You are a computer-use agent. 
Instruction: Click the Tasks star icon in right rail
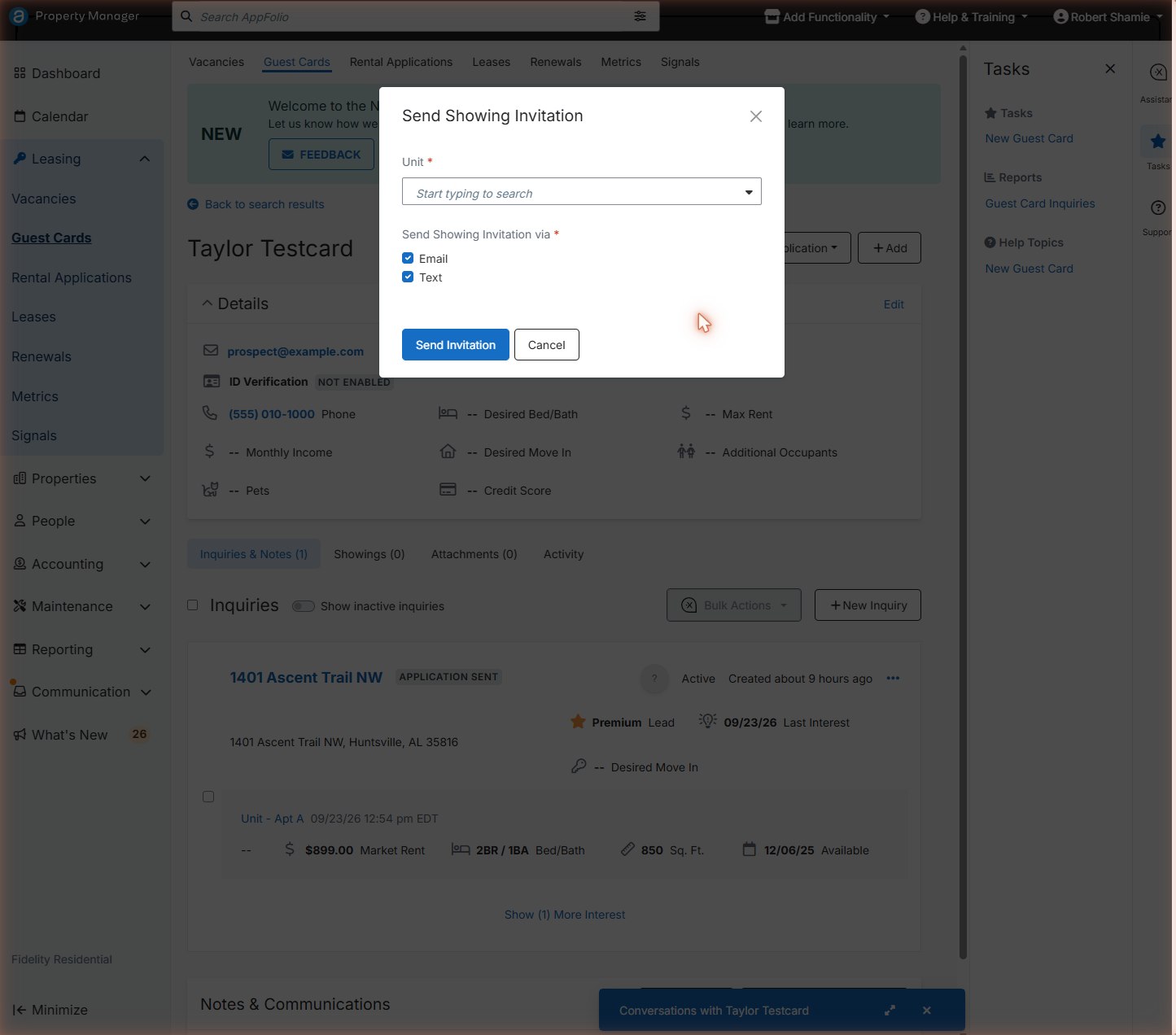(1157, 142)
